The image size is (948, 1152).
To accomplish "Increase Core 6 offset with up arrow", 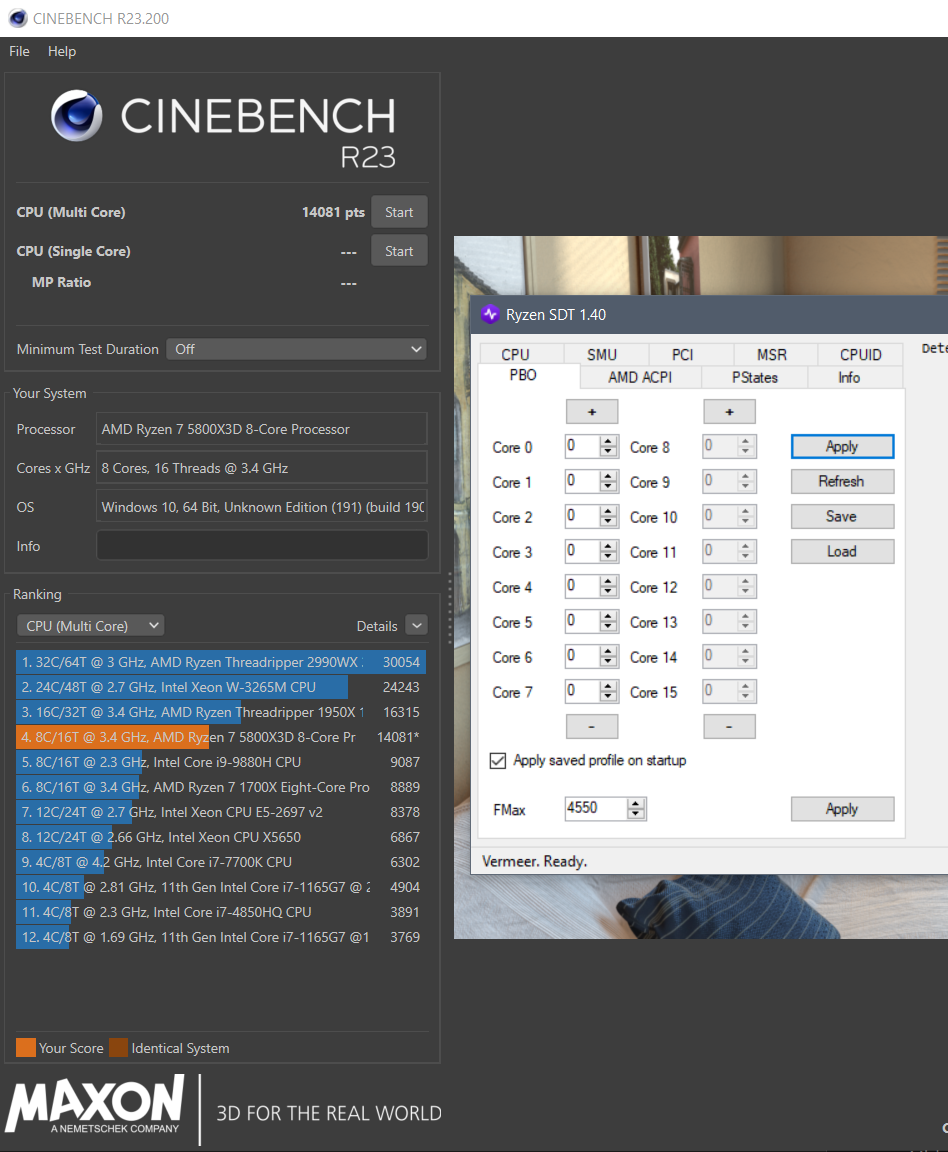I will 608,651.
